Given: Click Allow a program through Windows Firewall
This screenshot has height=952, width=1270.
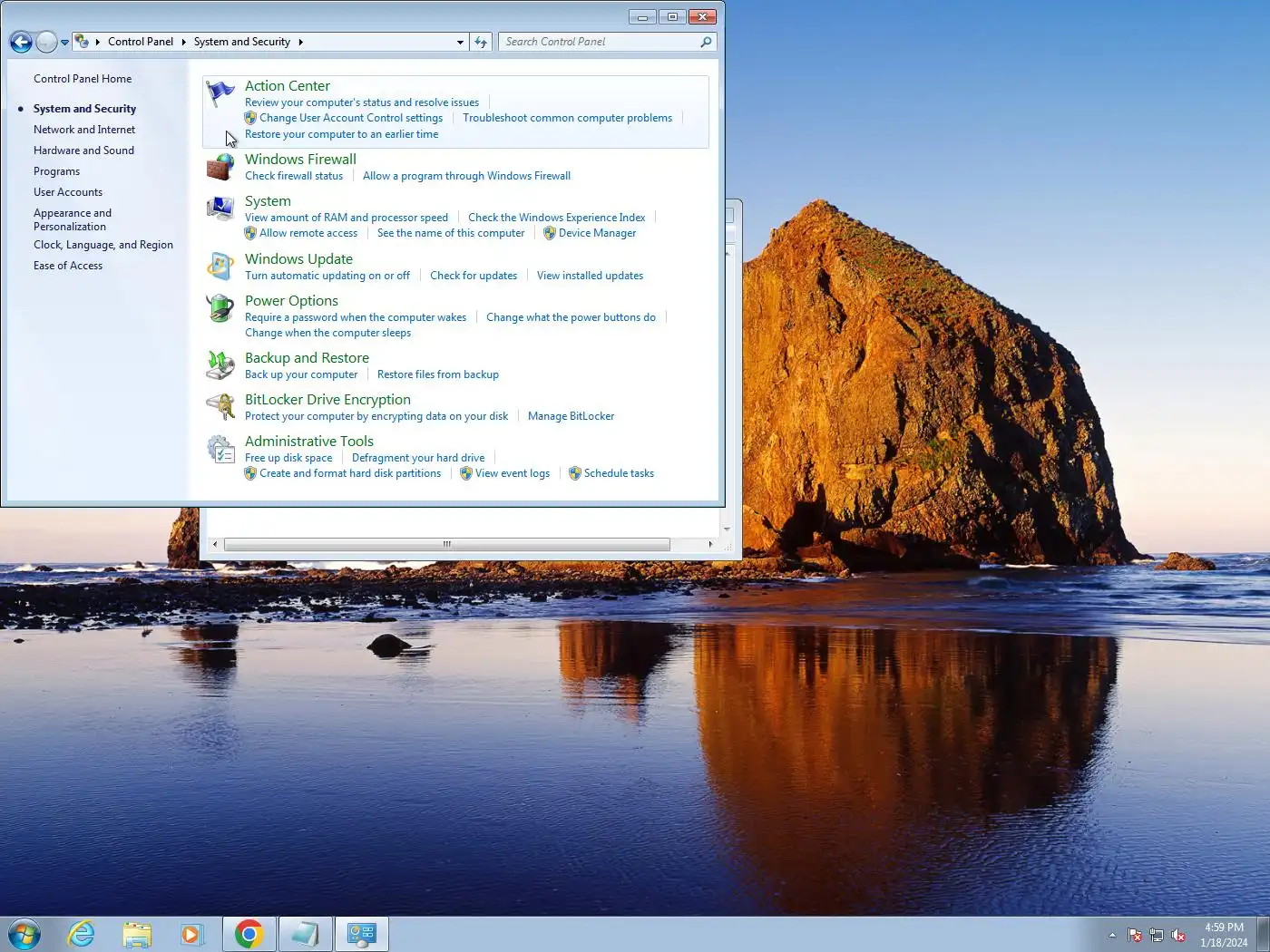Looking at the screenshot, I should pyautogui.click(x=466, y=176).
